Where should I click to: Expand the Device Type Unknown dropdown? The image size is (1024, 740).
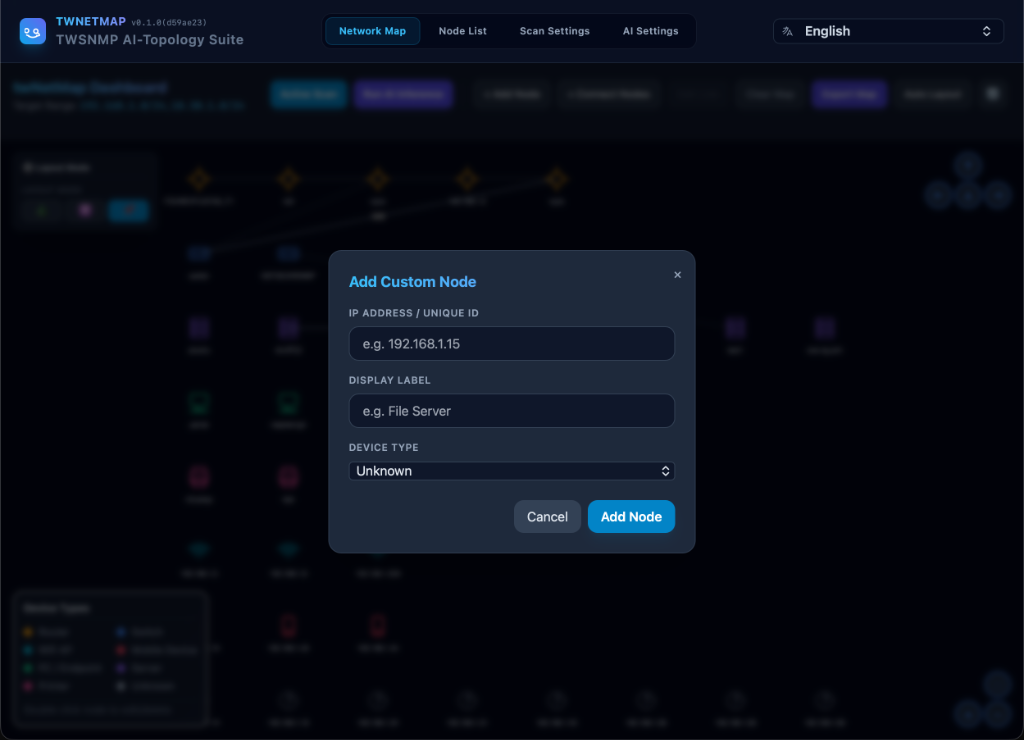coord(511,471)
